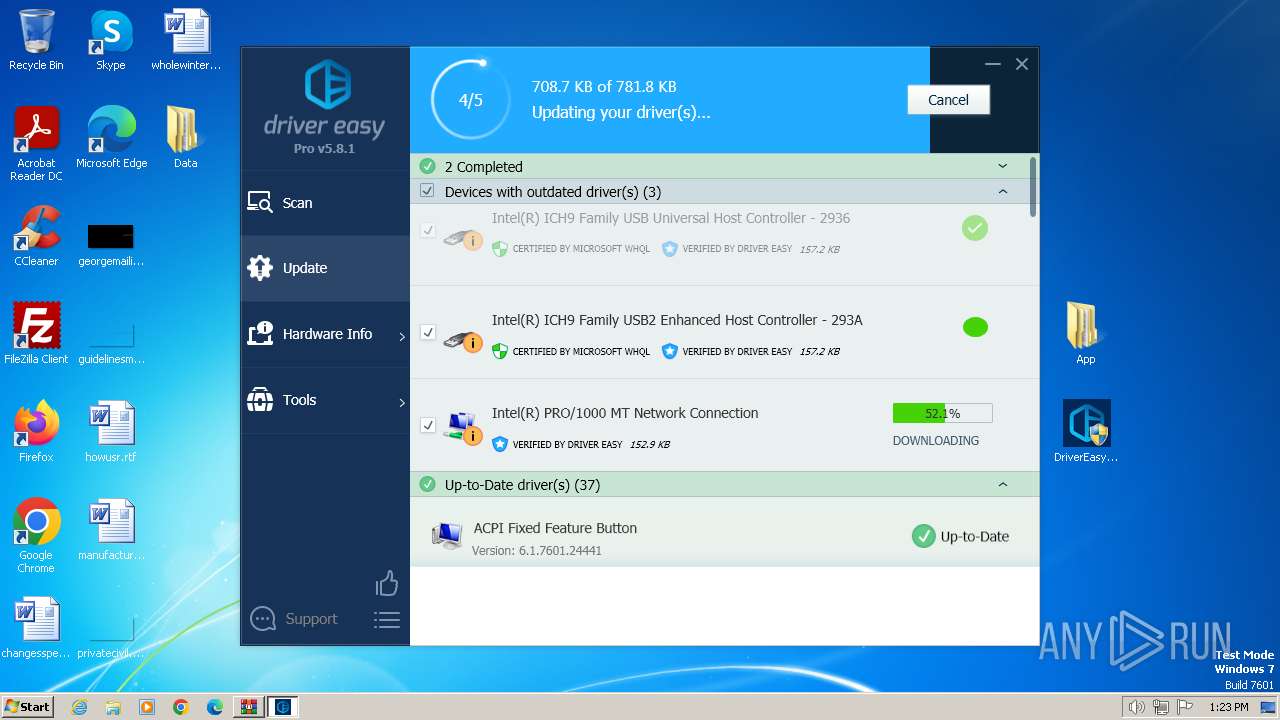
Task: Click the Support chat bubble icon
Action: coord(263,619)
